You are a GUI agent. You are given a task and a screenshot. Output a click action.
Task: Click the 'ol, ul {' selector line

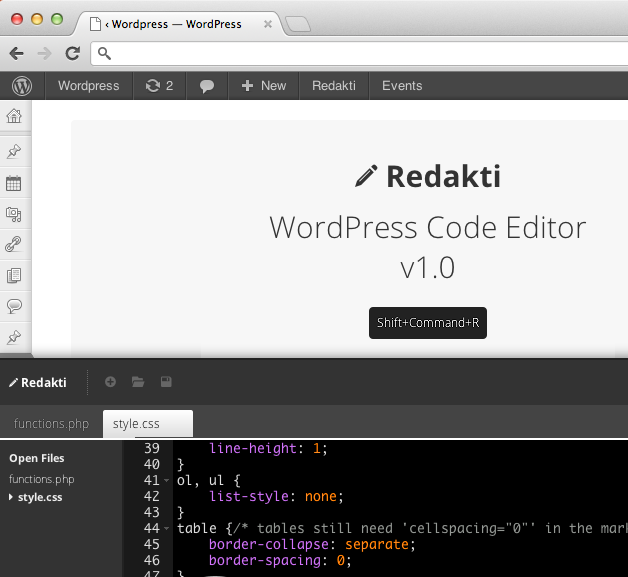[209, 480]
